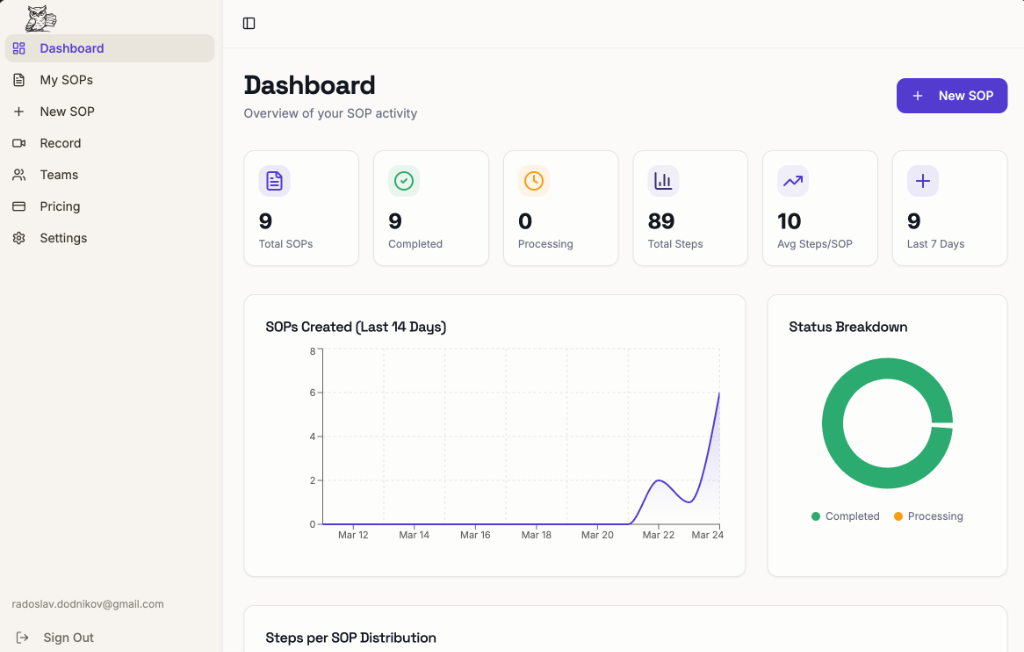
Task: Click the fox logo at top of sidebar
Action: (38, 18)
